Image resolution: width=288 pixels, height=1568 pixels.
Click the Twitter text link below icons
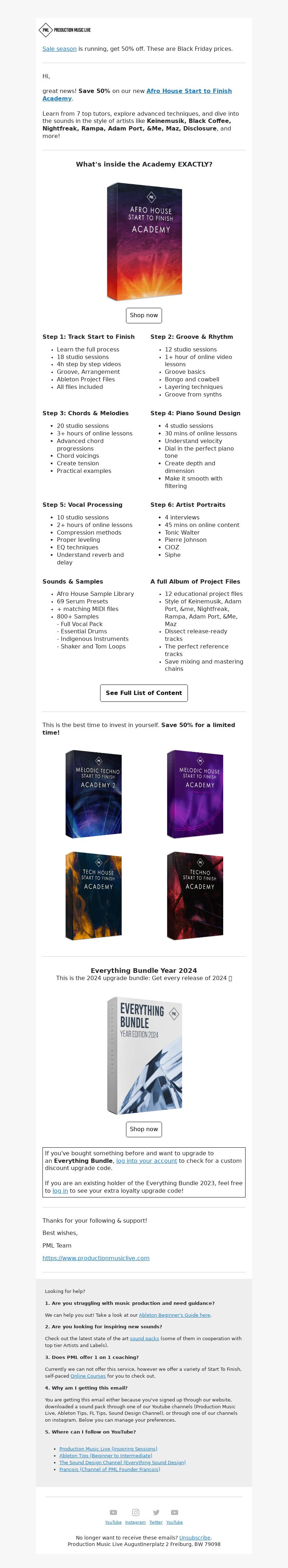[x=156, y=1522]
